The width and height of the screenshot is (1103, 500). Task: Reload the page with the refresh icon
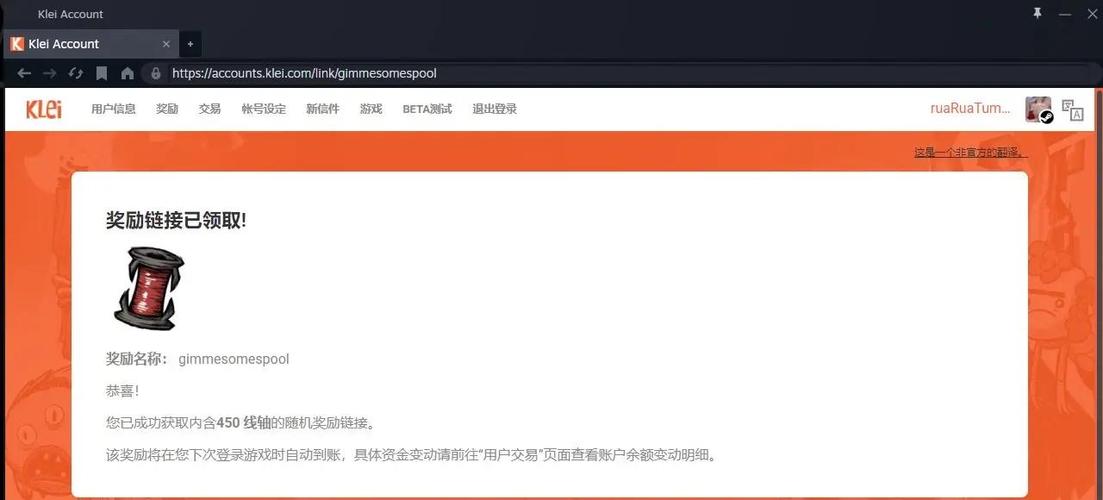(x=75, y=73)
